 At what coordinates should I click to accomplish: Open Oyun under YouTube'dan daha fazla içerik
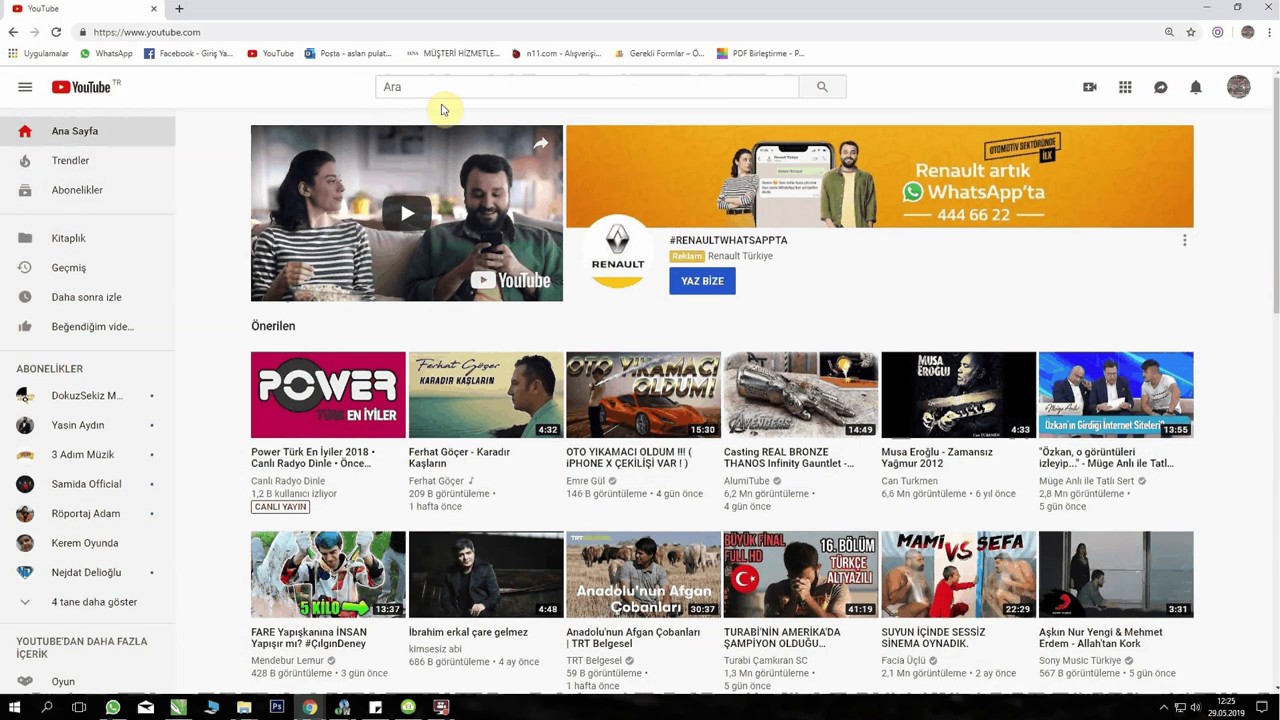[87, 681]
